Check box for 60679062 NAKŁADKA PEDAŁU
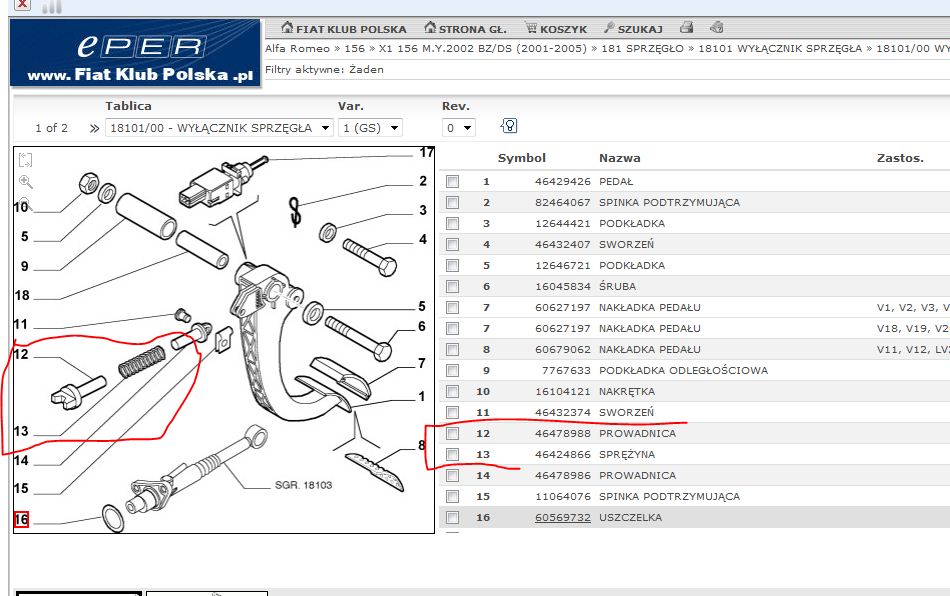 [453, 349]
